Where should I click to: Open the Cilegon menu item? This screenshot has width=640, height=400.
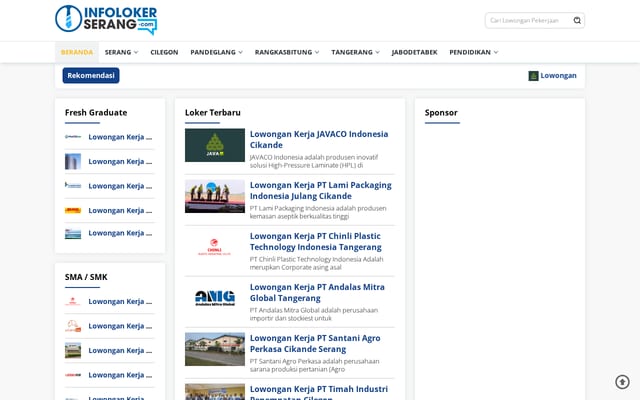pos(164,52)
